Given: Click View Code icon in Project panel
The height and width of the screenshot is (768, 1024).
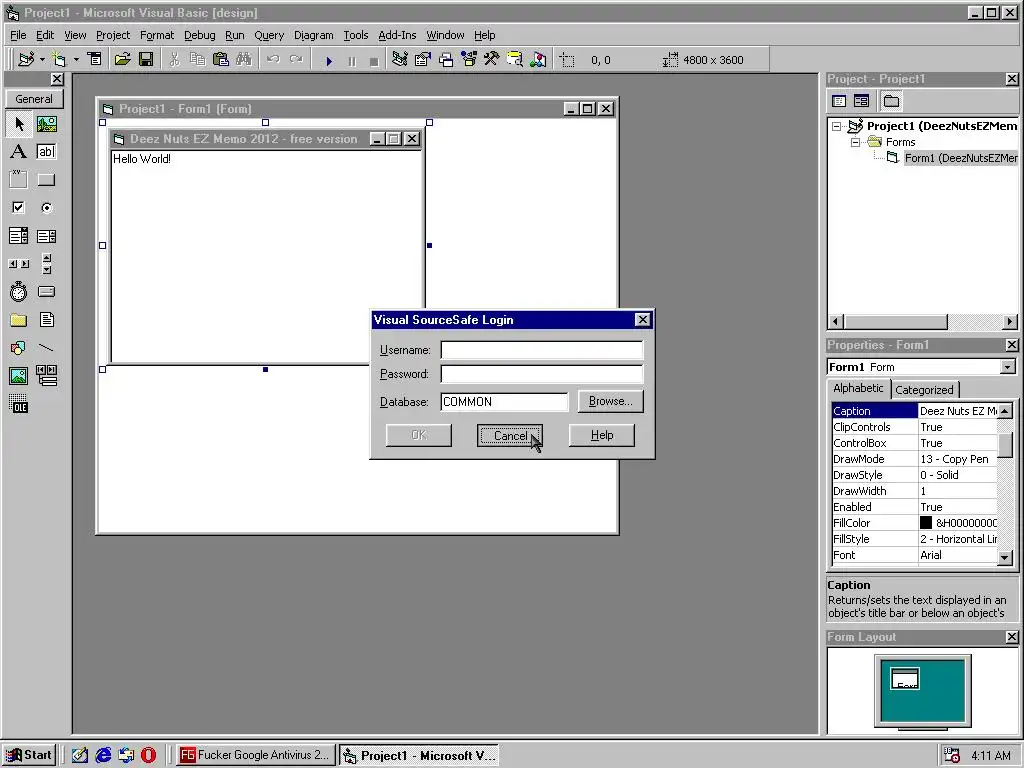Looking at the screenshot, I should pos(839,101).
